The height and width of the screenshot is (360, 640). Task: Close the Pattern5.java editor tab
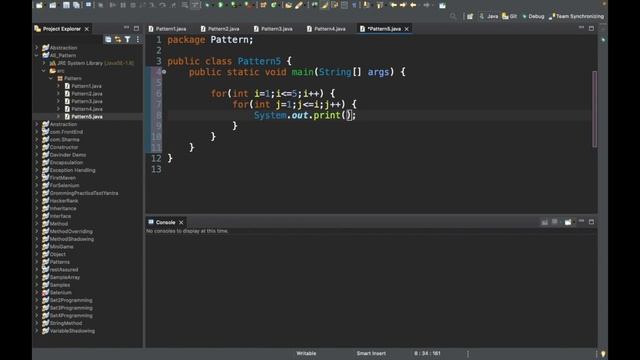[407, 29]
